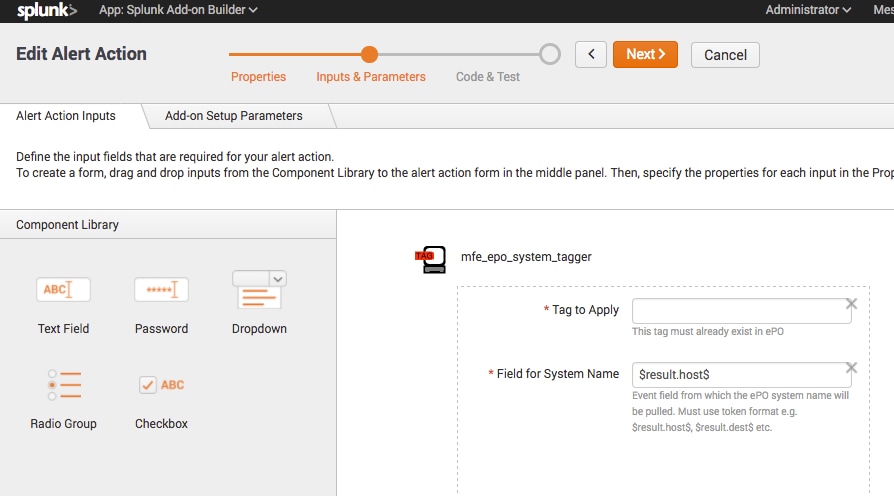Remove the Field for System Name input
894x496 pixels.
pos(851,368)
